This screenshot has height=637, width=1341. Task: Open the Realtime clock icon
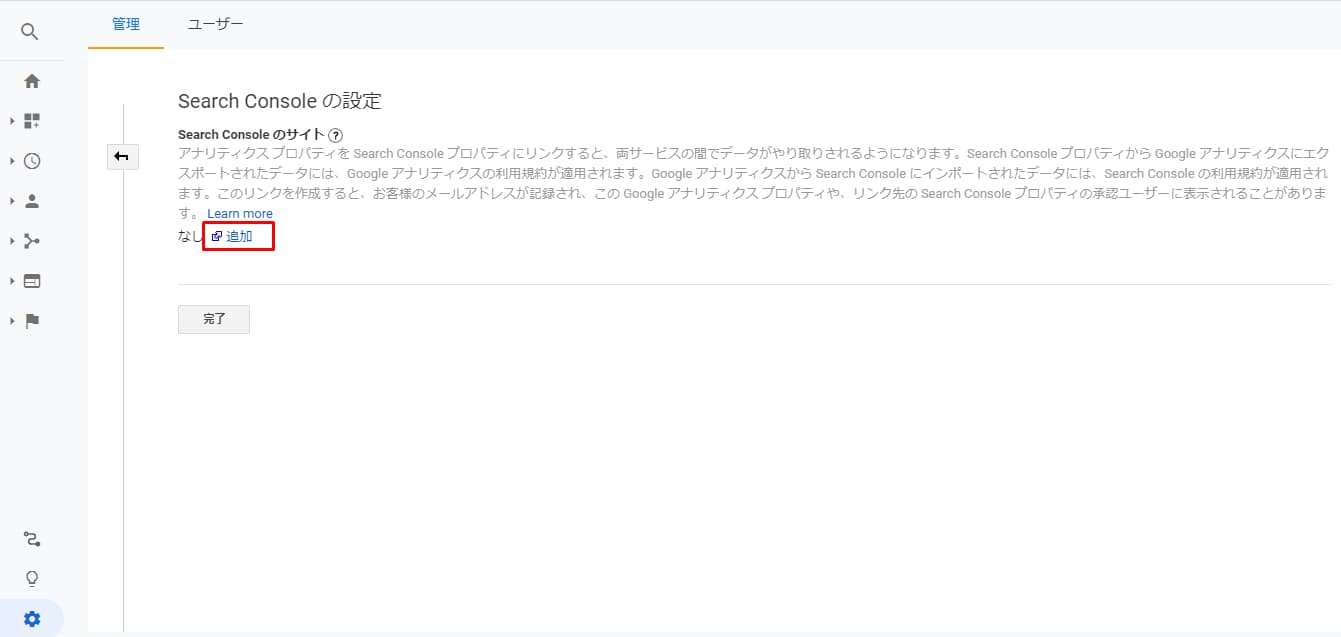[32, 161]
